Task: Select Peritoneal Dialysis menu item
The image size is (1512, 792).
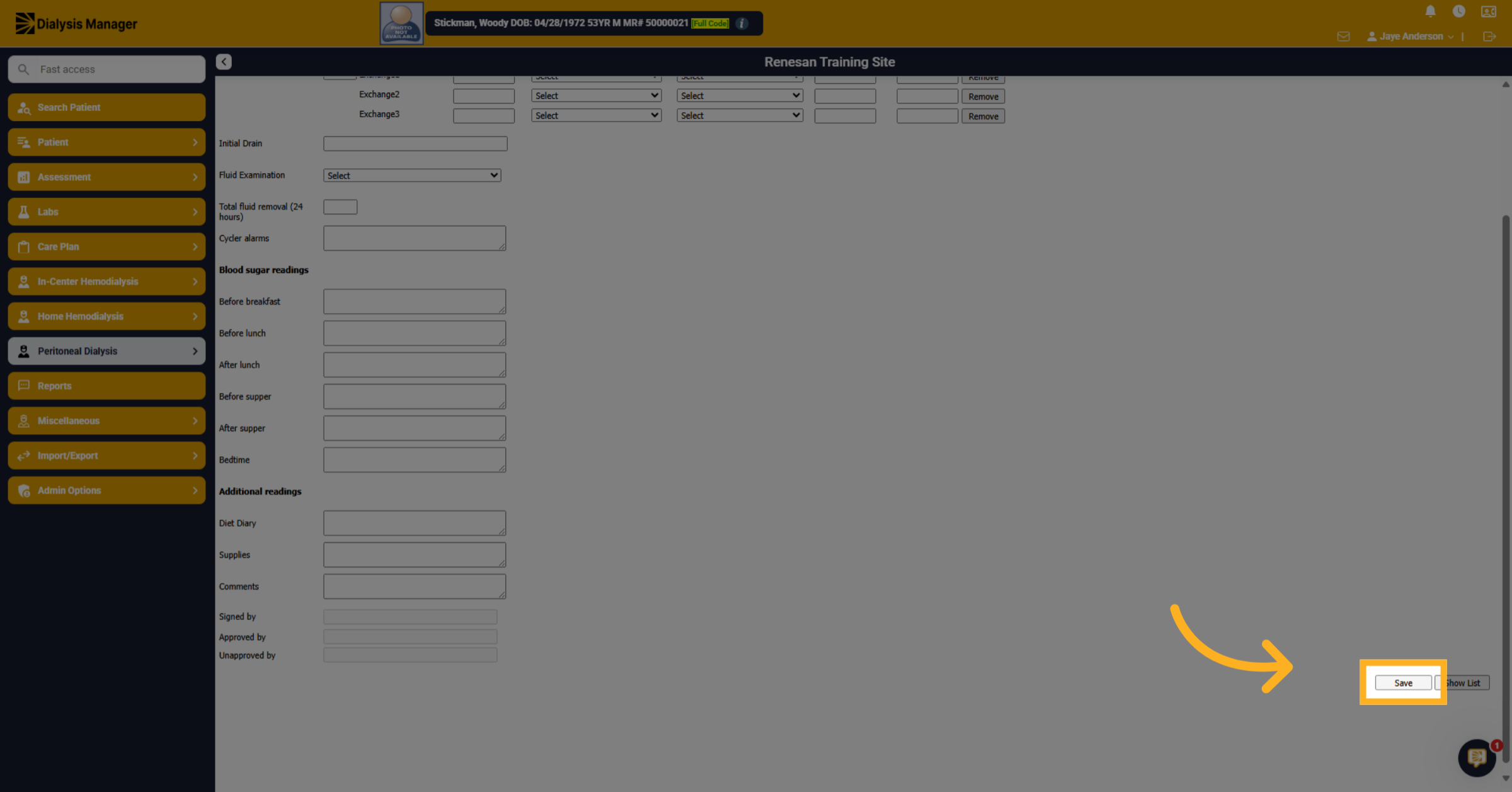Action: [106, 351]
